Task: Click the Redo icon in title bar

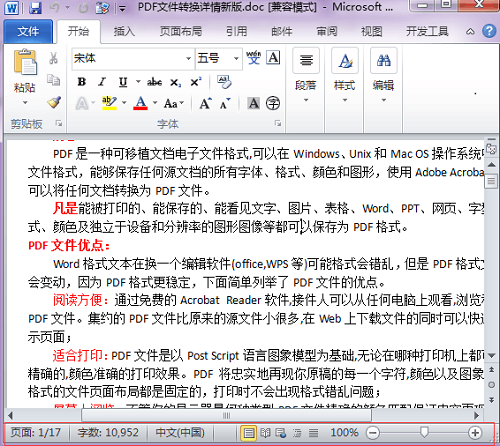Action: pos(83,8)
